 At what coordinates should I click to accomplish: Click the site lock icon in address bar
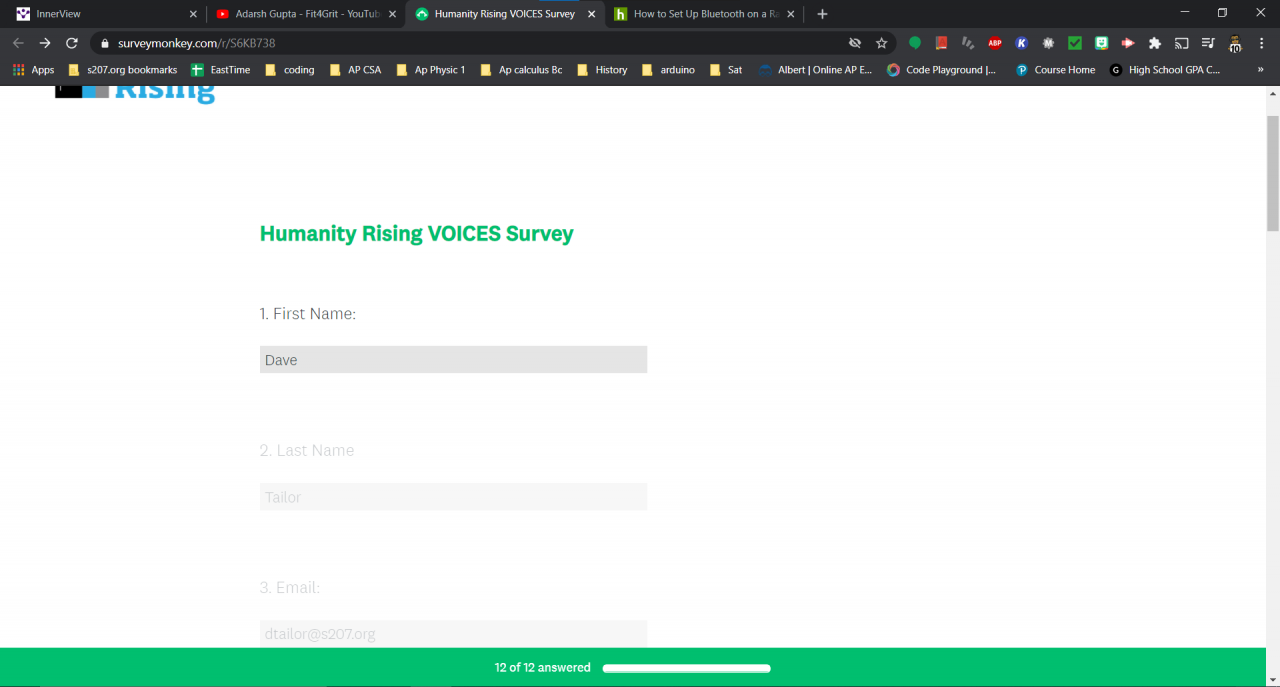104,43
